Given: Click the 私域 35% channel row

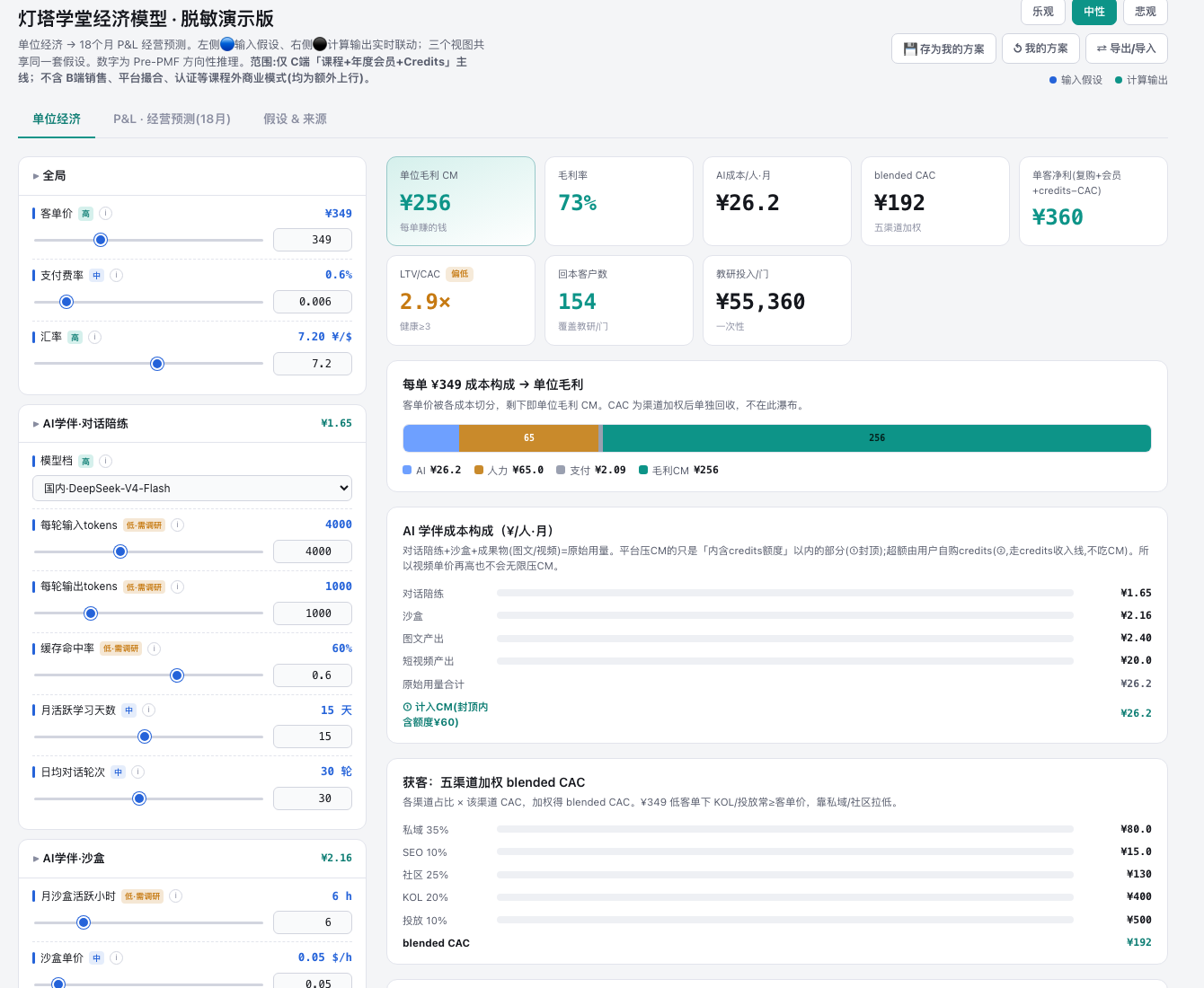Looking at the screenshot, I should point(777,830).
